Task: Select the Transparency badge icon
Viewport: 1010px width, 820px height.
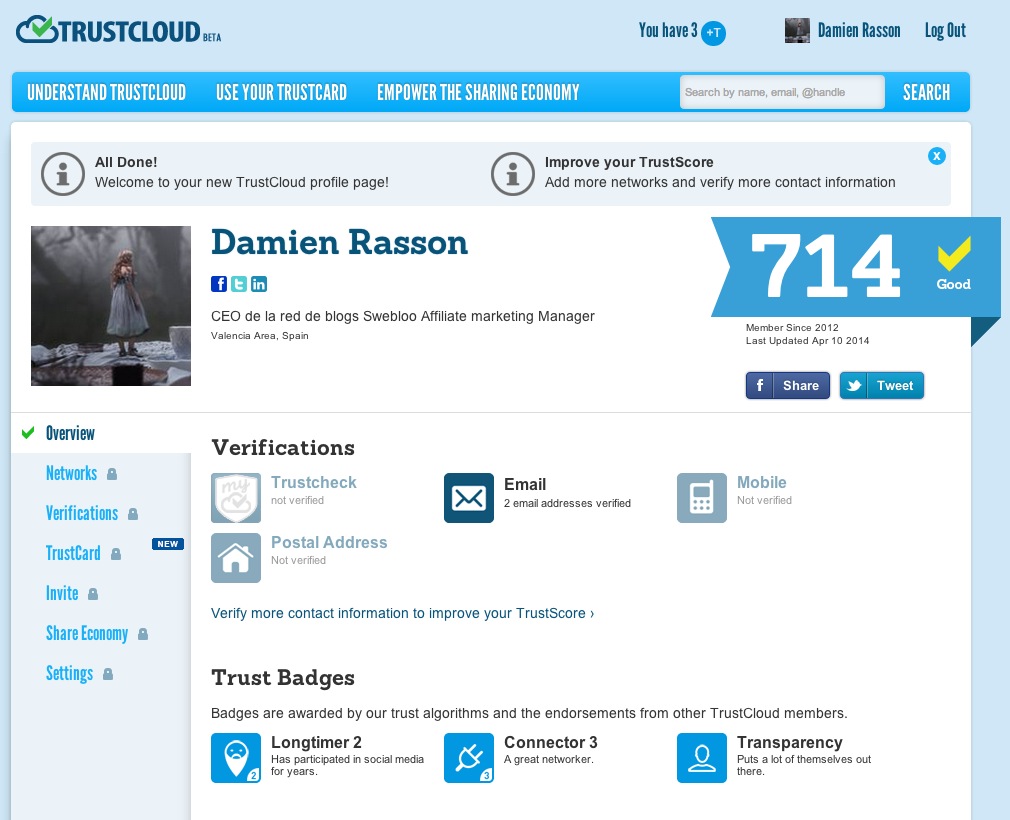Action: [x=702, y=758]
